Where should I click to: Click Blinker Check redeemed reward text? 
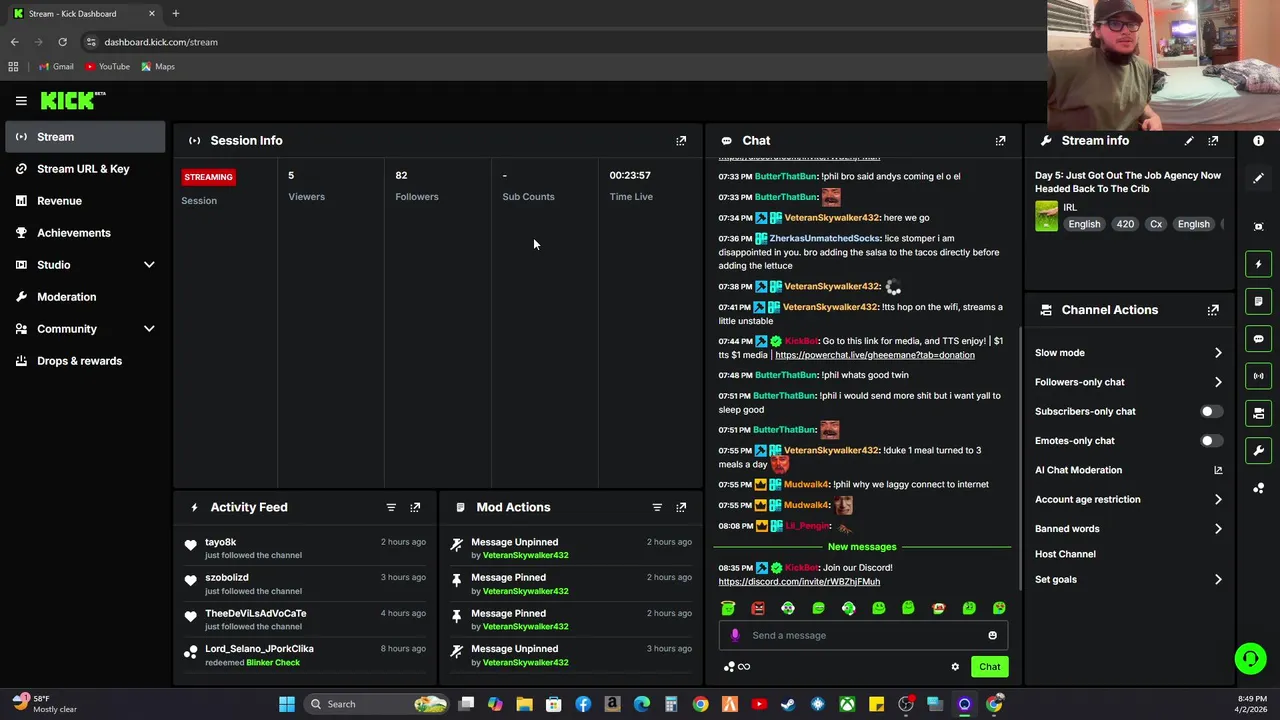(273, 663)
